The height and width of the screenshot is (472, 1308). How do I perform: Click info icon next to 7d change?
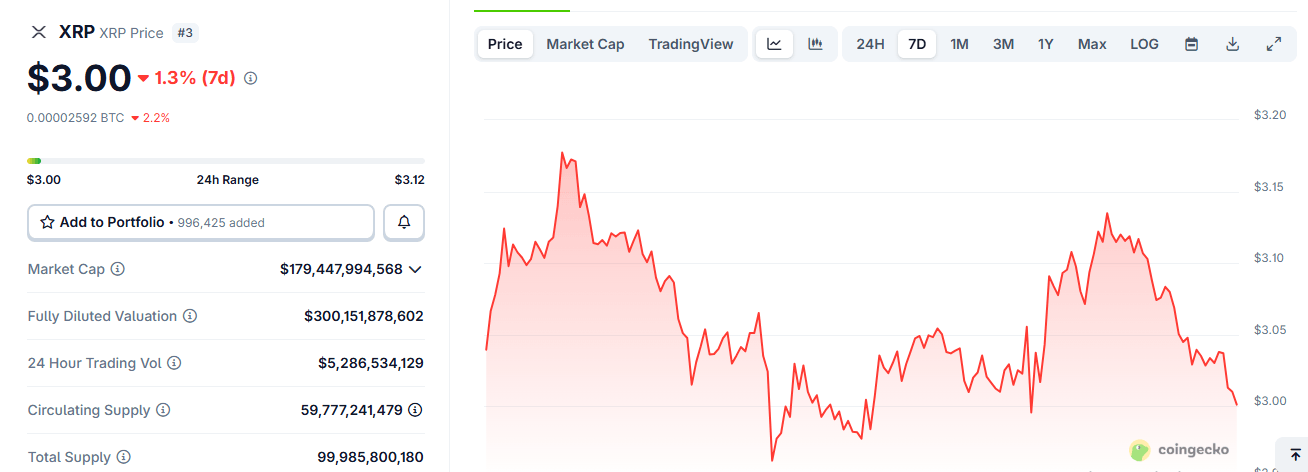pos(251,78)
